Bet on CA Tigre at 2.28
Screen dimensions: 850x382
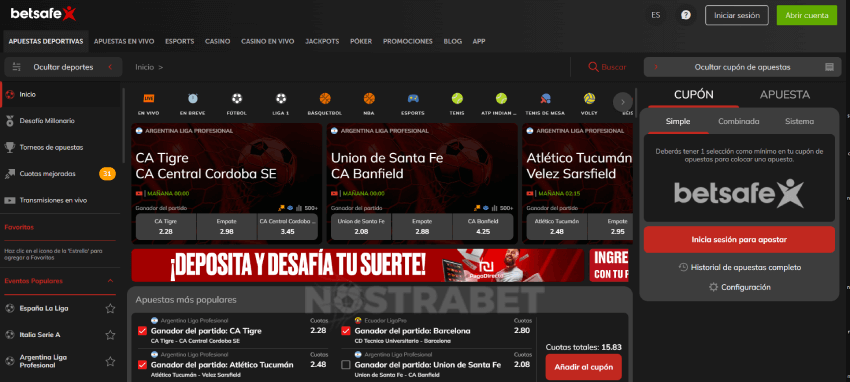(x=166, y=226)
